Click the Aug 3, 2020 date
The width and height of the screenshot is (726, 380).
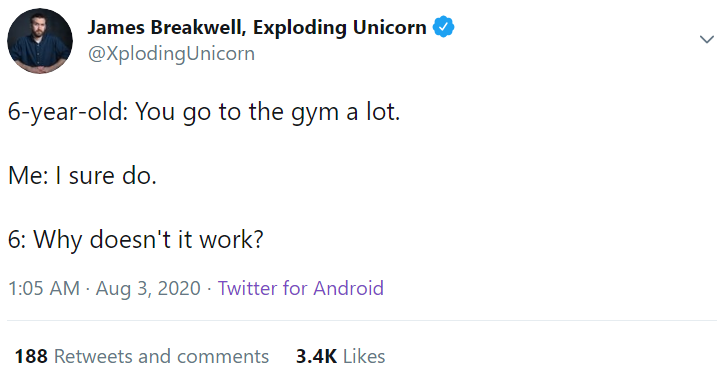tap(148, 288)
